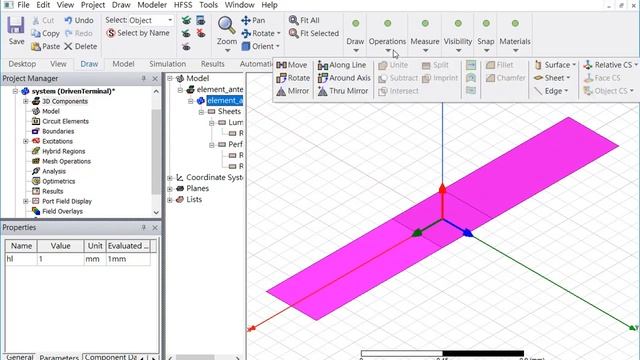This screenshot has height=360, width=640.
Task: Expand 3D Components in Project Manager
Action: coord(26,101)
